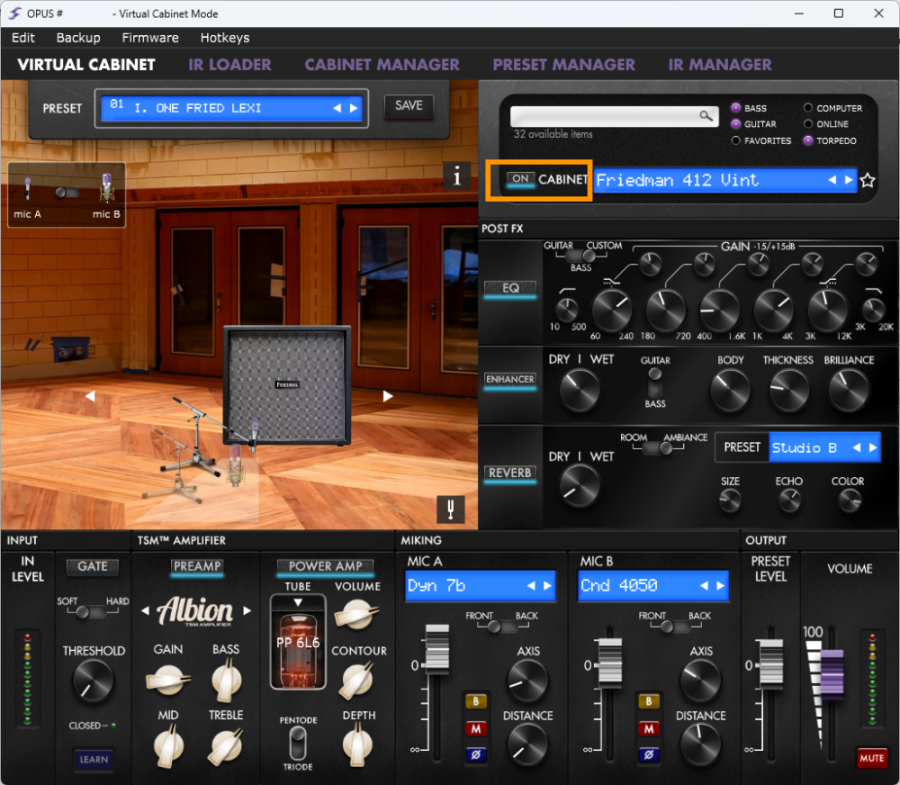The image size is (900, 785).
Task: Choose next reverb preset after Studio B
Action: click(873, 448)
